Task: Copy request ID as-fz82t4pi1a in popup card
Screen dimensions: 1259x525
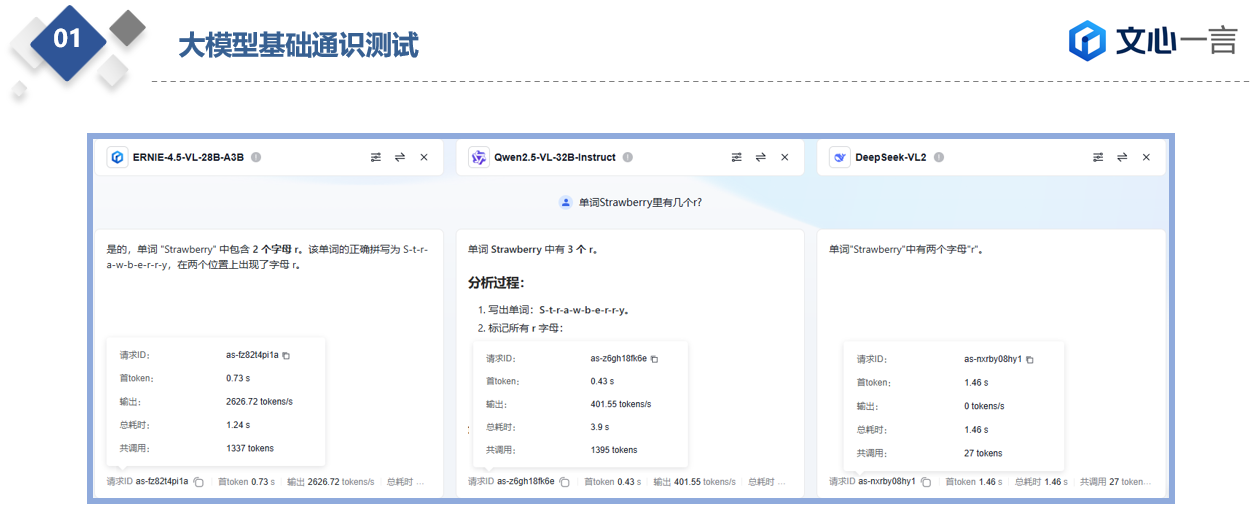Action: point(286,355)
